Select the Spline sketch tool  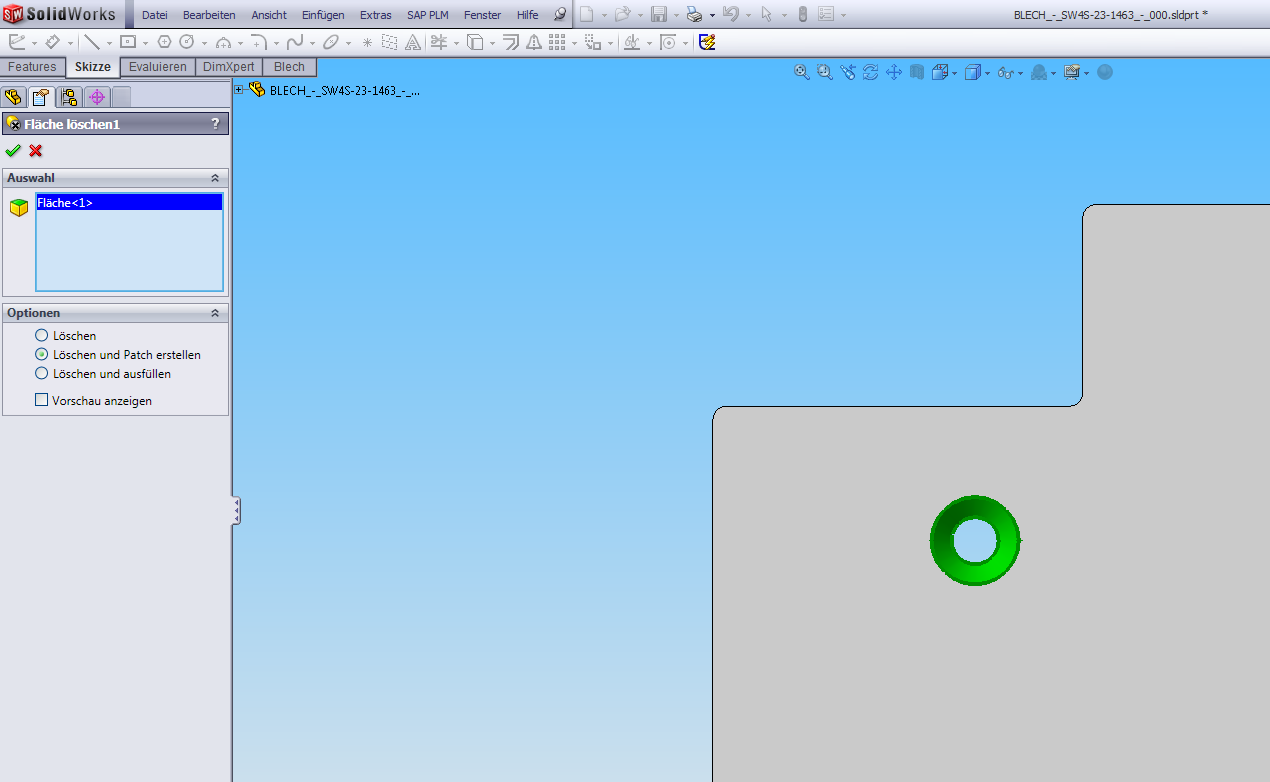295,42
